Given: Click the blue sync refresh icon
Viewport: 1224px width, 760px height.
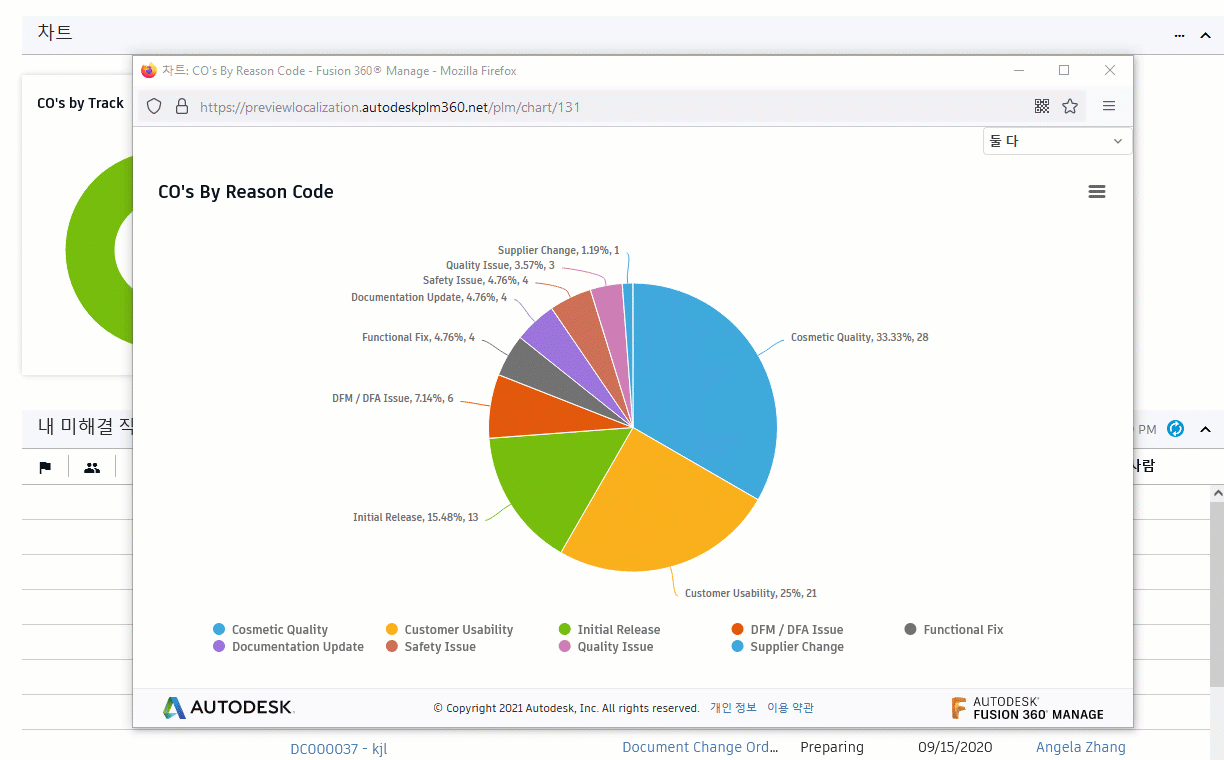Looking at the screenshot, I should pyautogui.click(x=1175, y=429).
